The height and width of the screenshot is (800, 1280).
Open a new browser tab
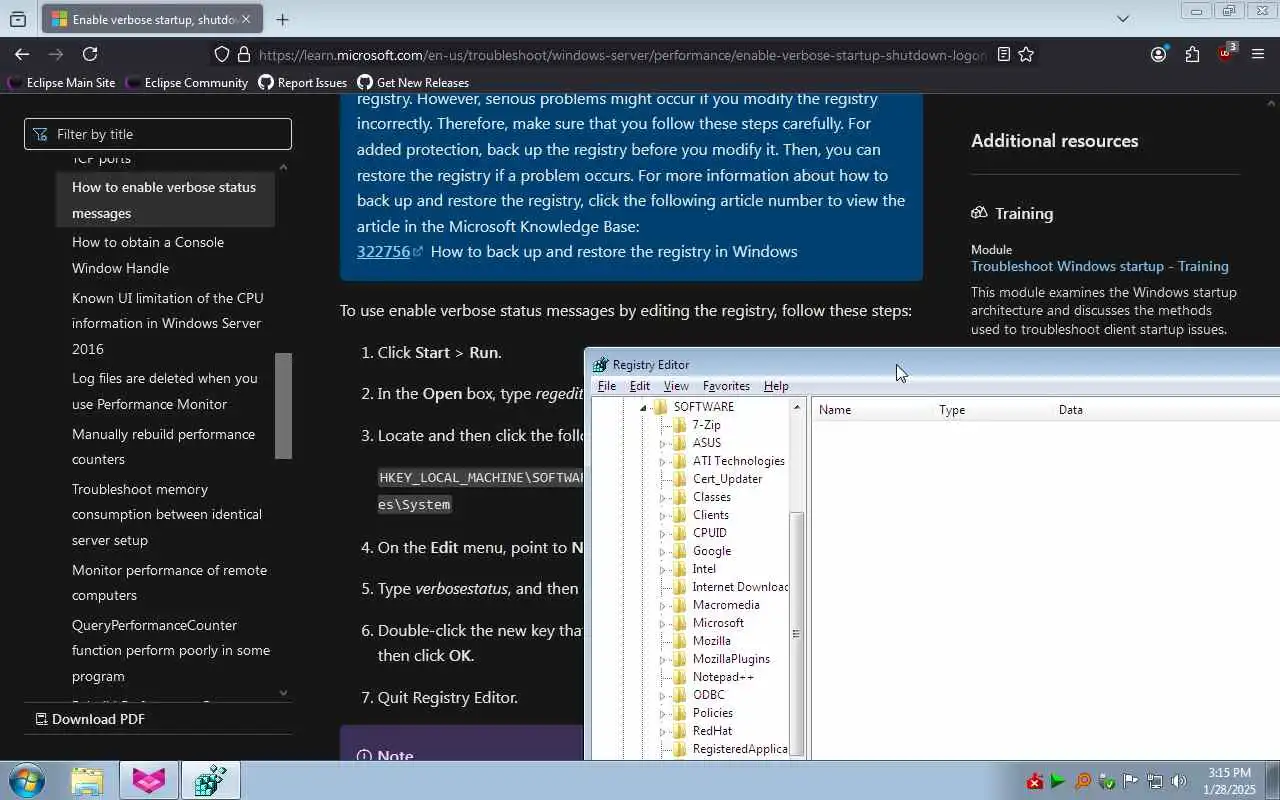click(283, 19)
